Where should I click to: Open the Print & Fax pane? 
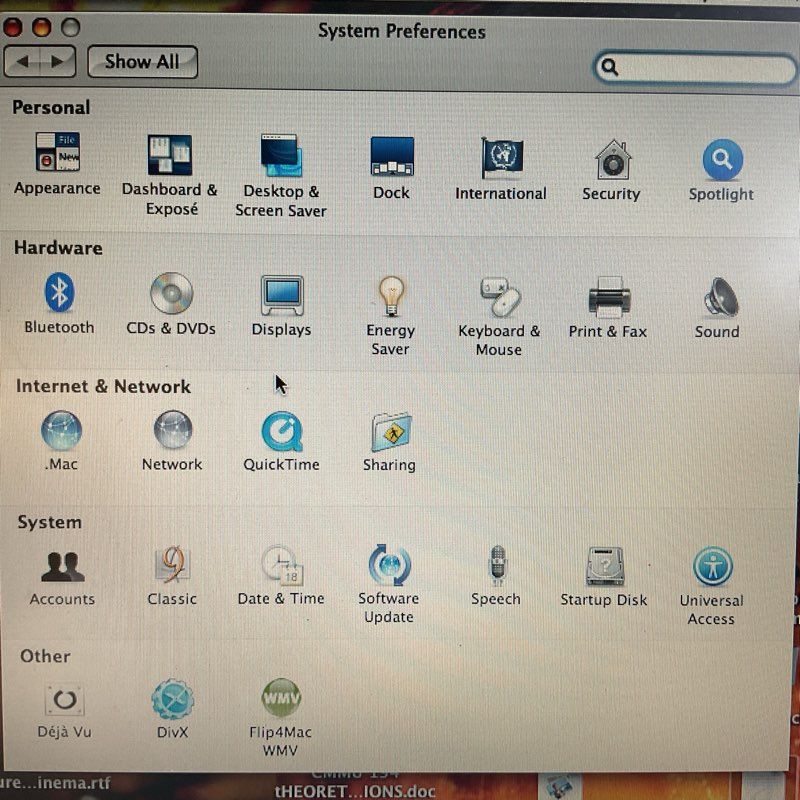pos(608,298)
